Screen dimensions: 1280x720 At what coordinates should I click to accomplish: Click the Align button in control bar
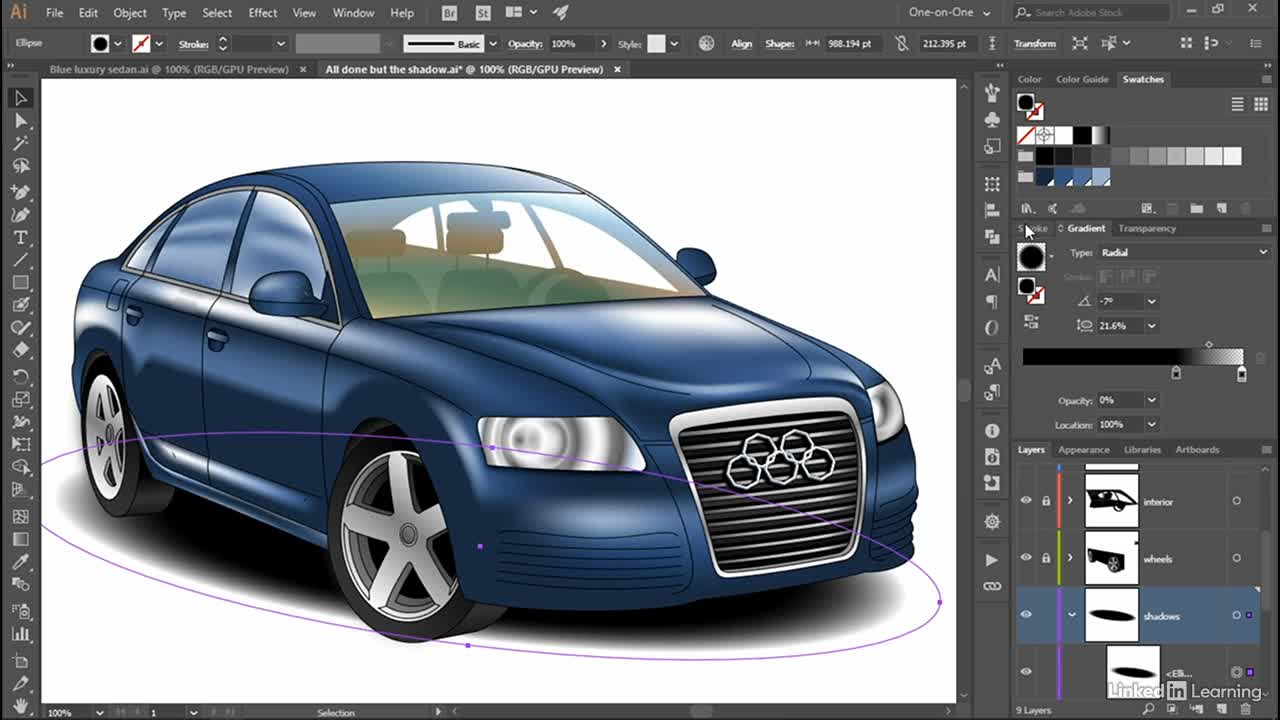click(741, 43)
